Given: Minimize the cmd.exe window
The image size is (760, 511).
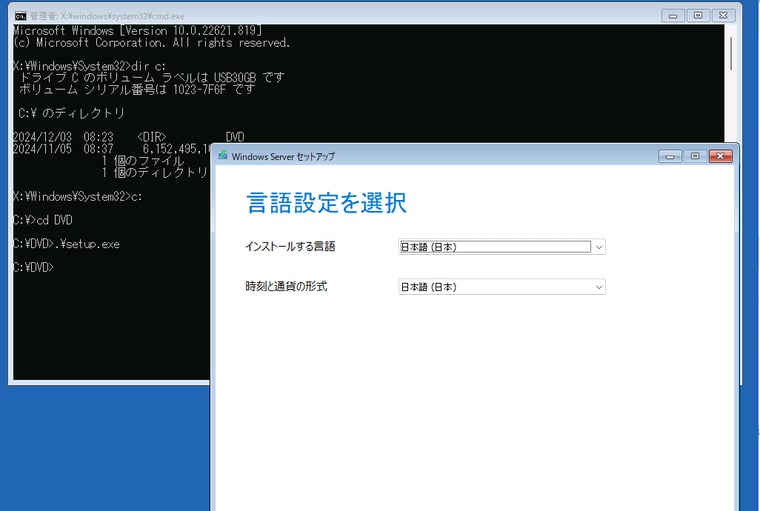Looking at the screenshot, I should [x=673, y=16].
